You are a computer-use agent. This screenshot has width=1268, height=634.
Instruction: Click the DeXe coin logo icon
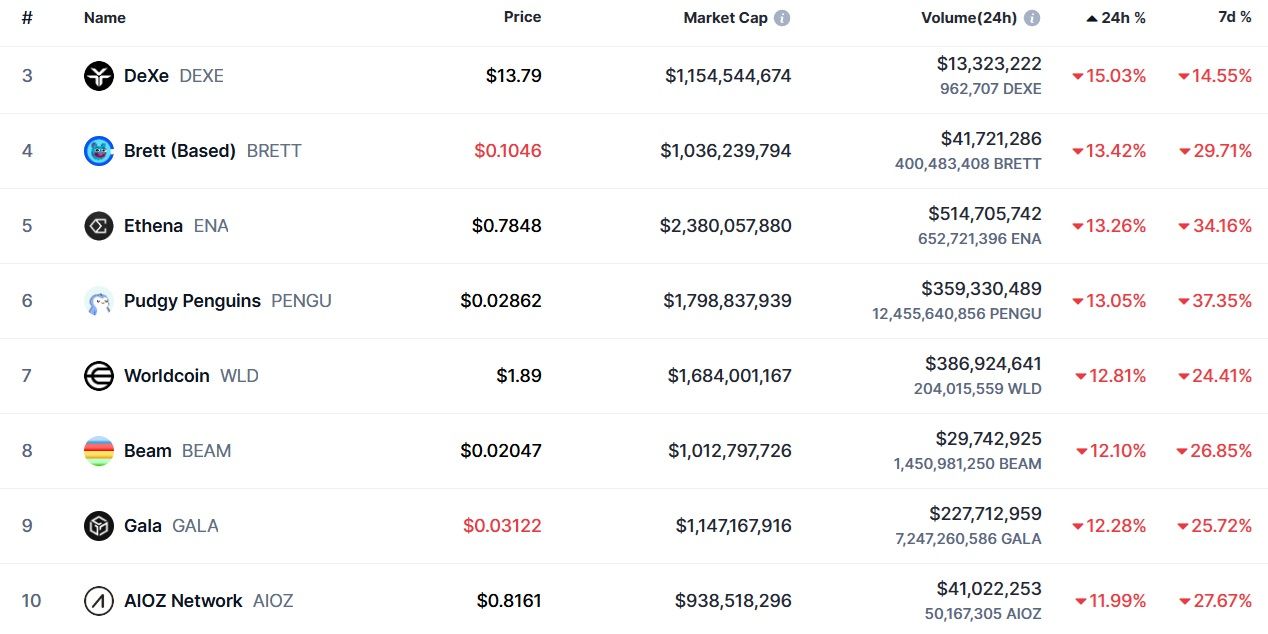99,76
